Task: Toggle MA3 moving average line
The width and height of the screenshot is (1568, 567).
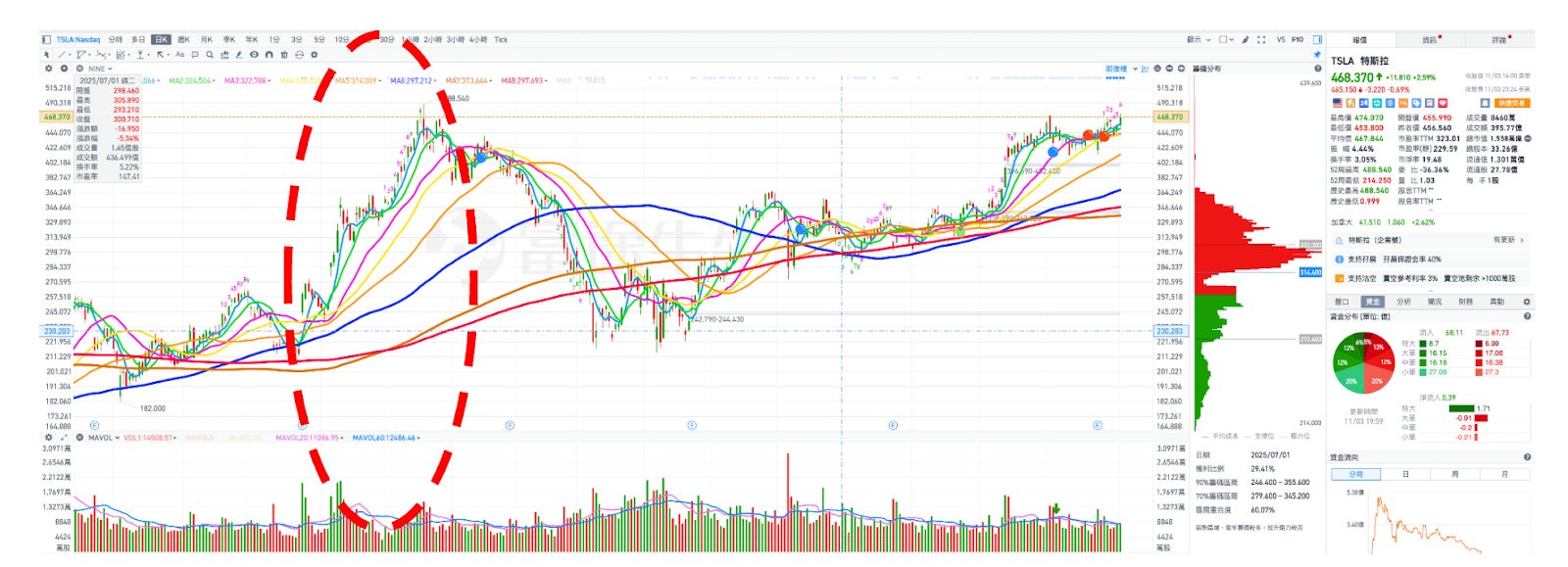Action: (x=247, y=80)
